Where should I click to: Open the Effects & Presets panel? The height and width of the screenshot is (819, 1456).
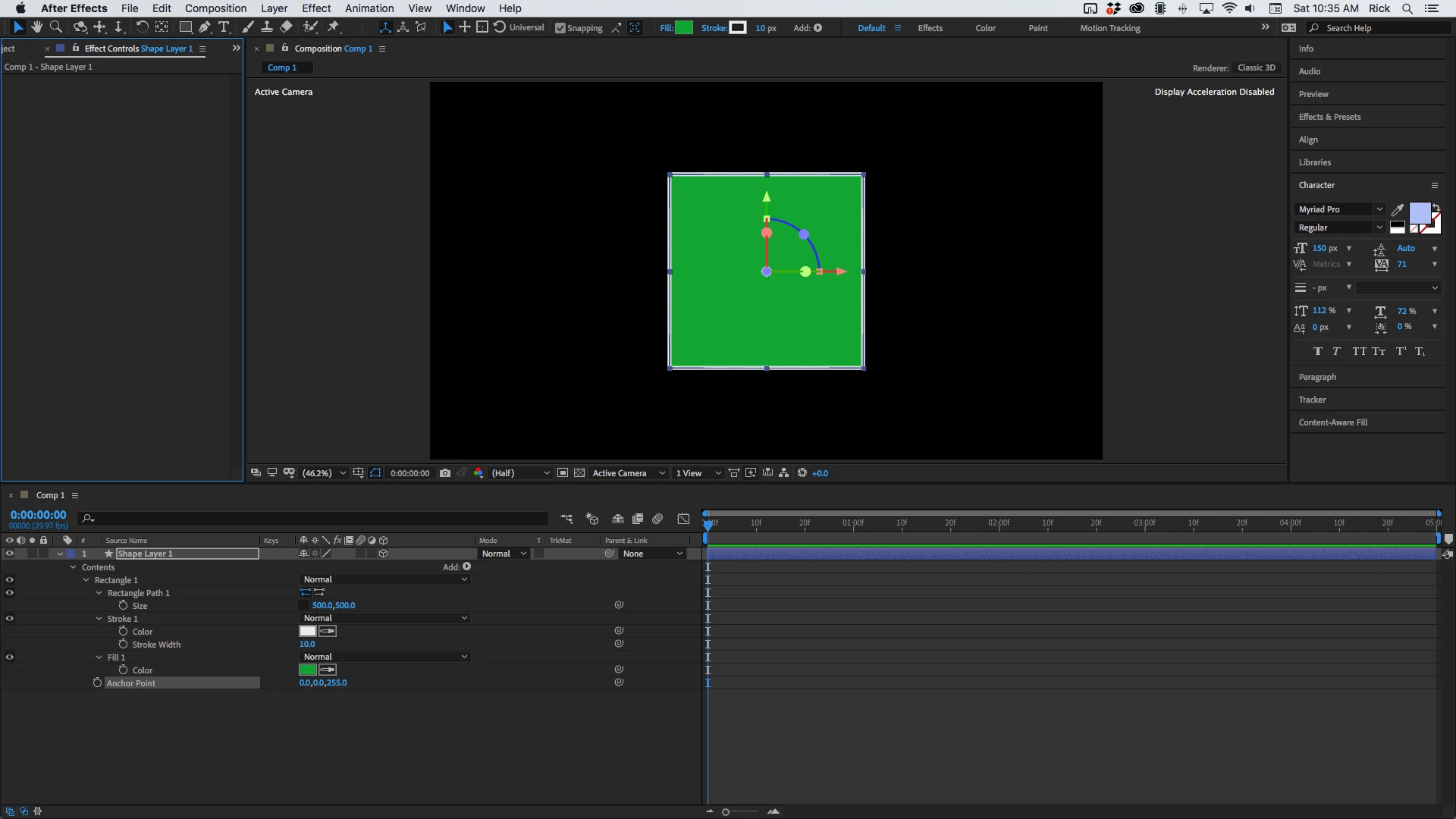coord(1329,117)
